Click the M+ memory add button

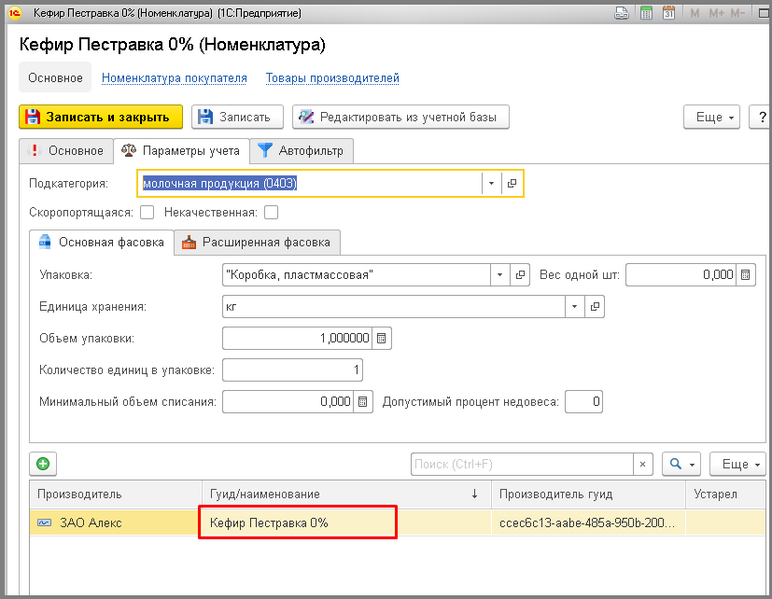tap(716, 13)
